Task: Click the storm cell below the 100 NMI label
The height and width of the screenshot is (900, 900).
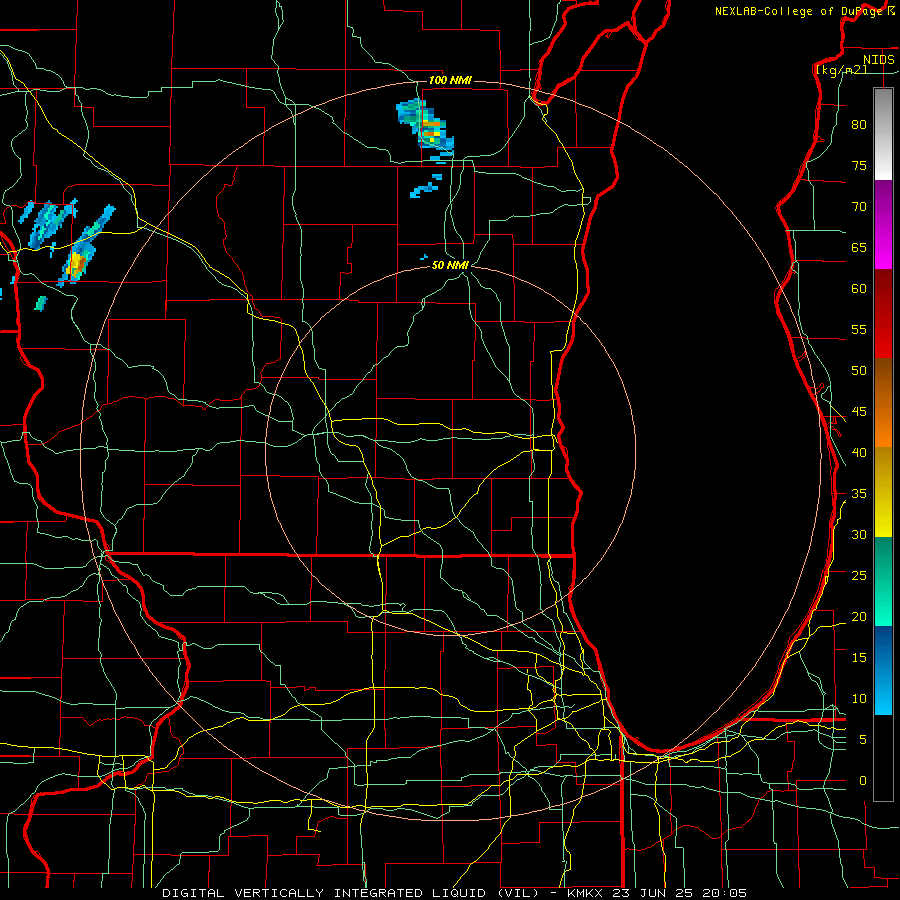Action: (x=426, y=127)
